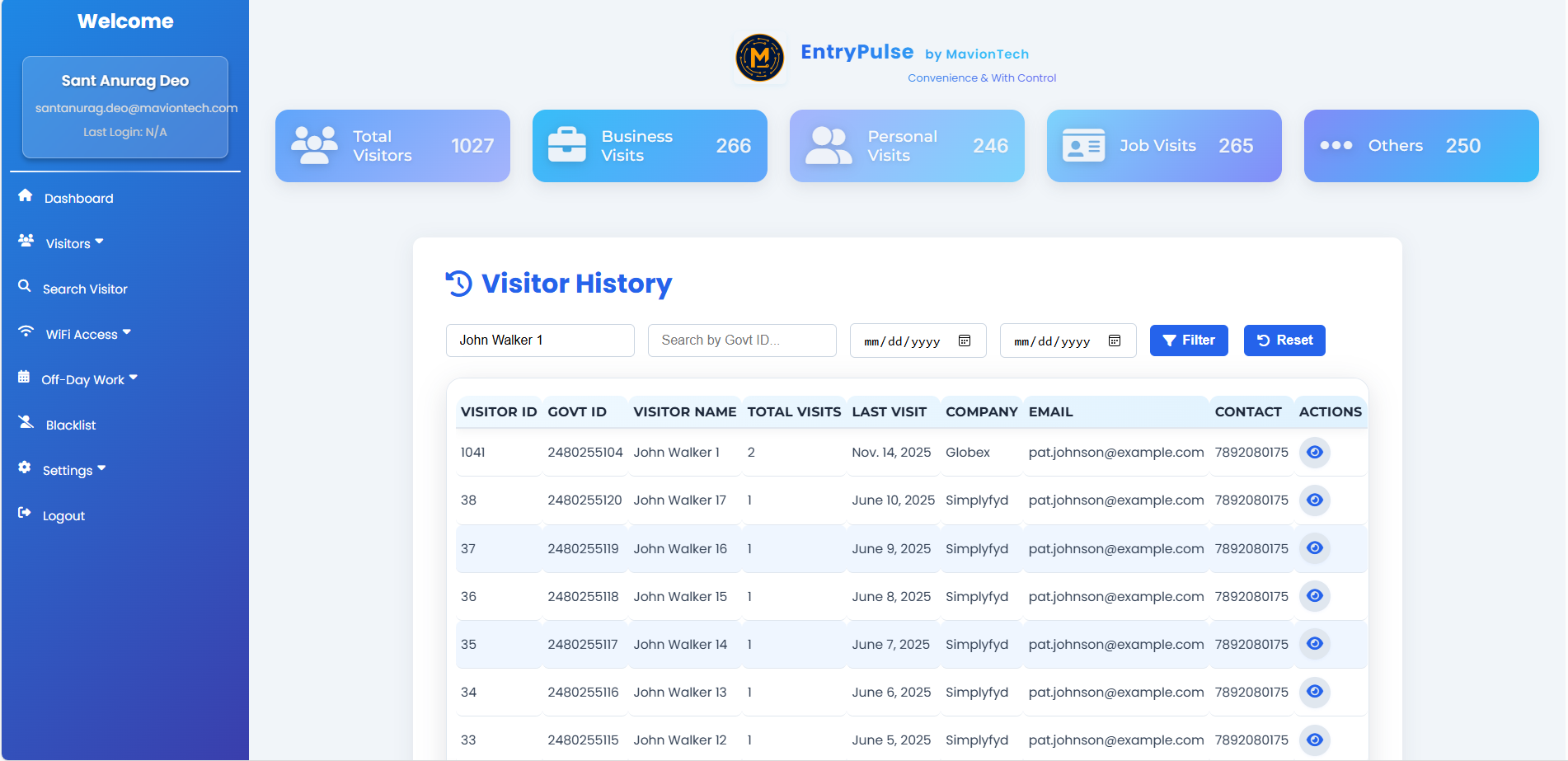Expand the Visitors sidebar menu

click(74, 243)
